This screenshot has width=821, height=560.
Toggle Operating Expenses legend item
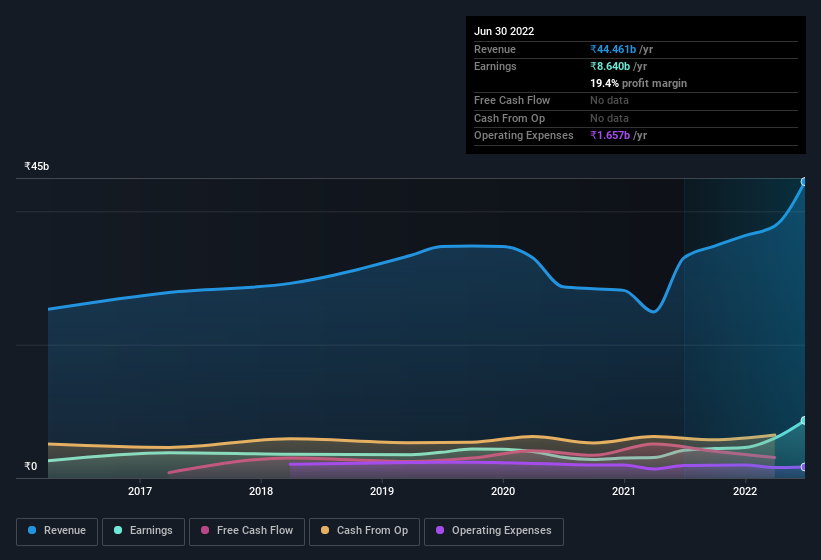point(493,531)
